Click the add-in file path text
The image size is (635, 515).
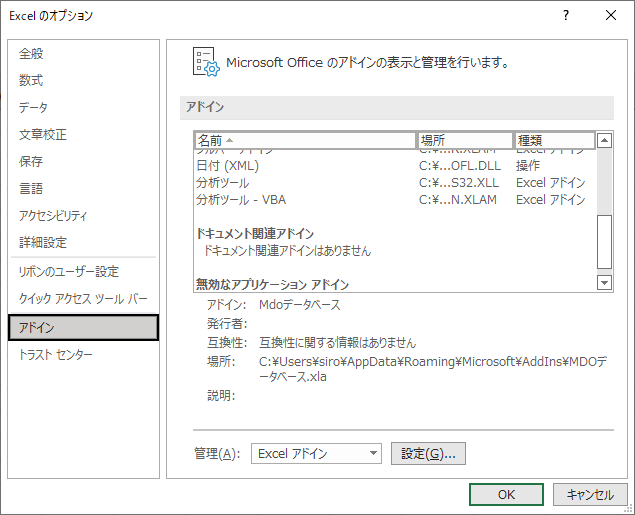pos(433,369)
